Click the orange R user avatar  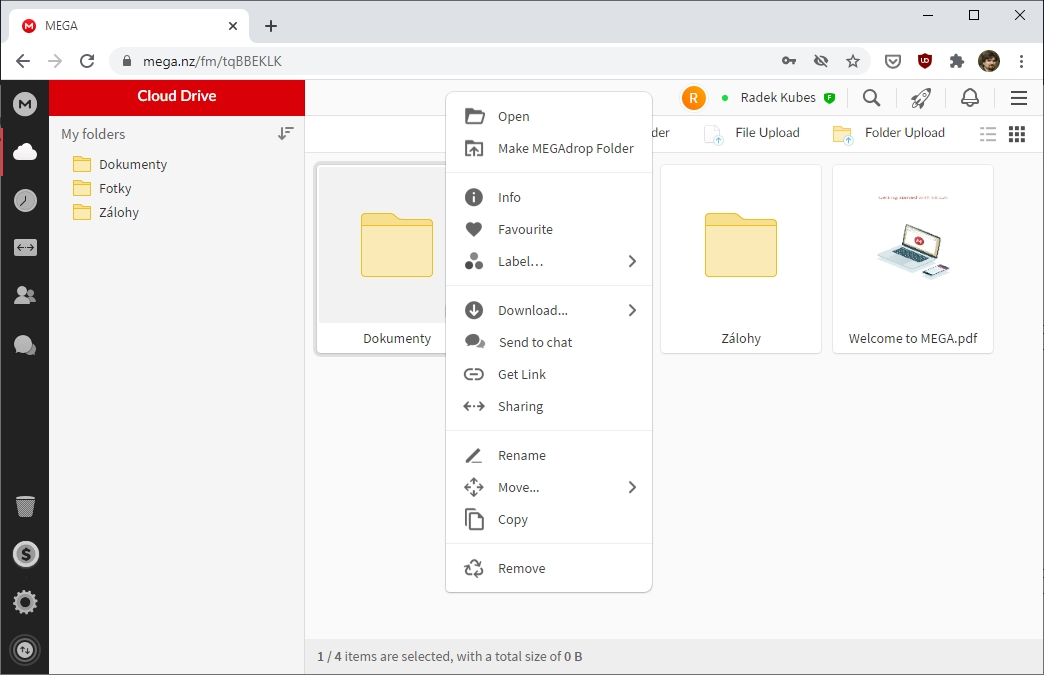(693, 98)
